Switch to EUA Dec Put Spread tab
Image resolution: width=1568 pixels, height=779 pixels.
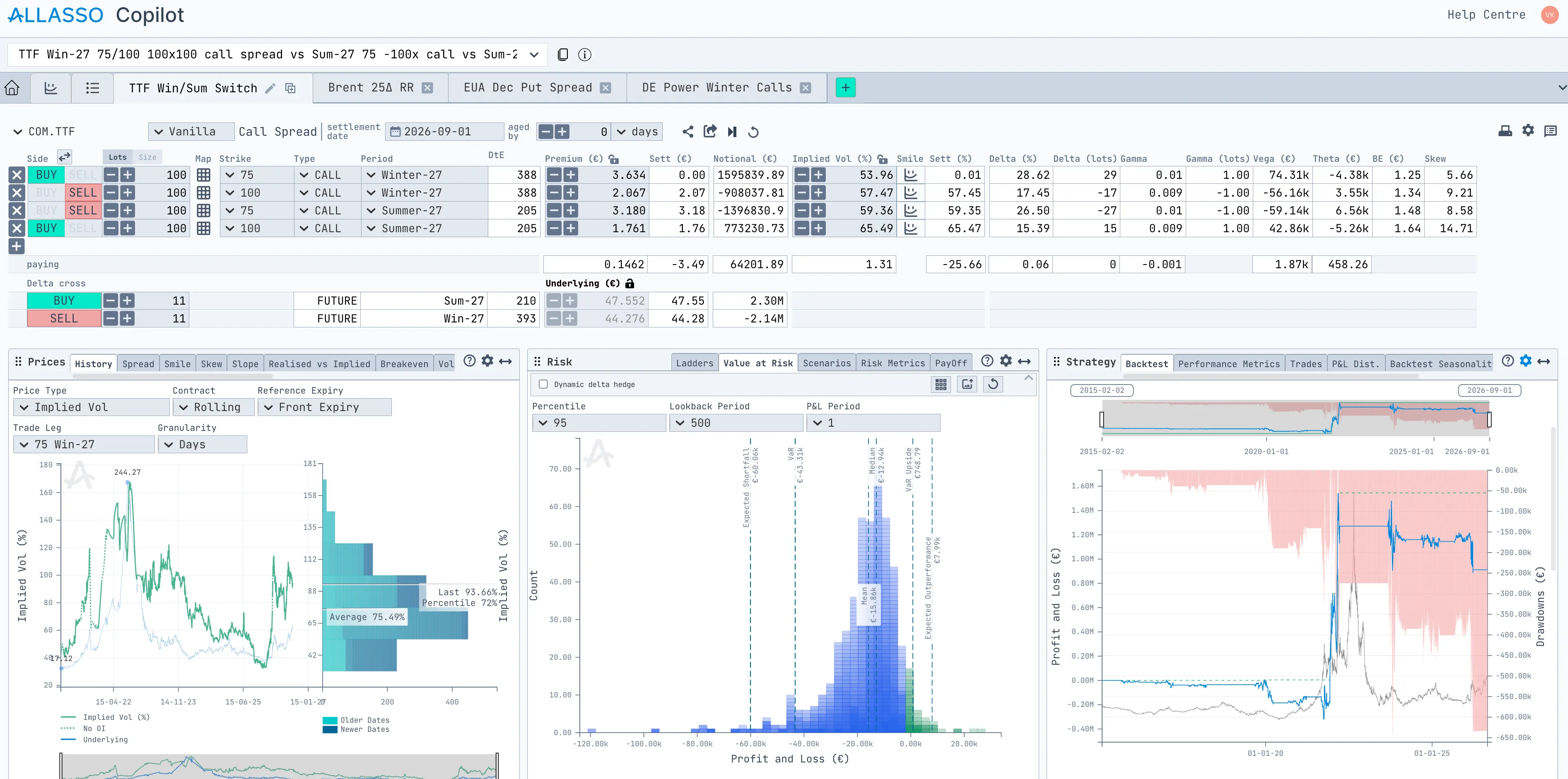527,88
